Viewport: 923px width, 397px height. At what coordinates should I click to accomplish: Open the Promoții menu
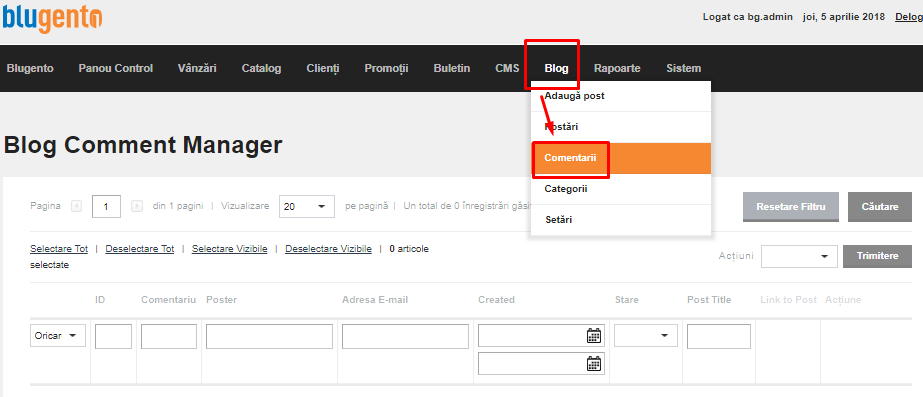386,68
